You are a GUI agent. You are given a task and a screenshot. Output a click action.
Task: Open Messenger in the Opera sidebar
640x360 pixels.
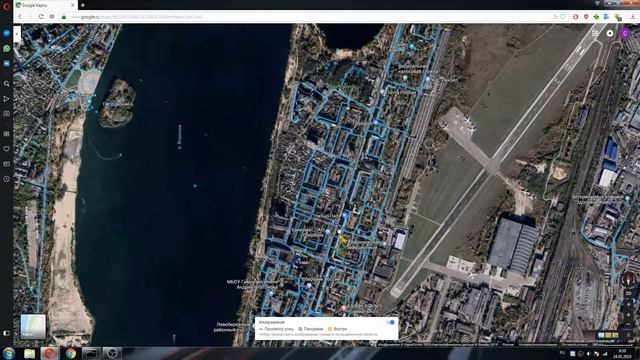click(x=7, y=33)
